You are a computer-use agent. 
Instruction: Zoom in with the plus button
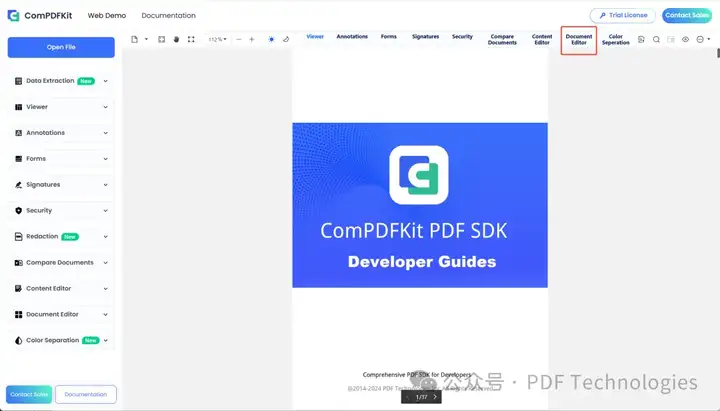pyautogui.click(x=252, y=39)
